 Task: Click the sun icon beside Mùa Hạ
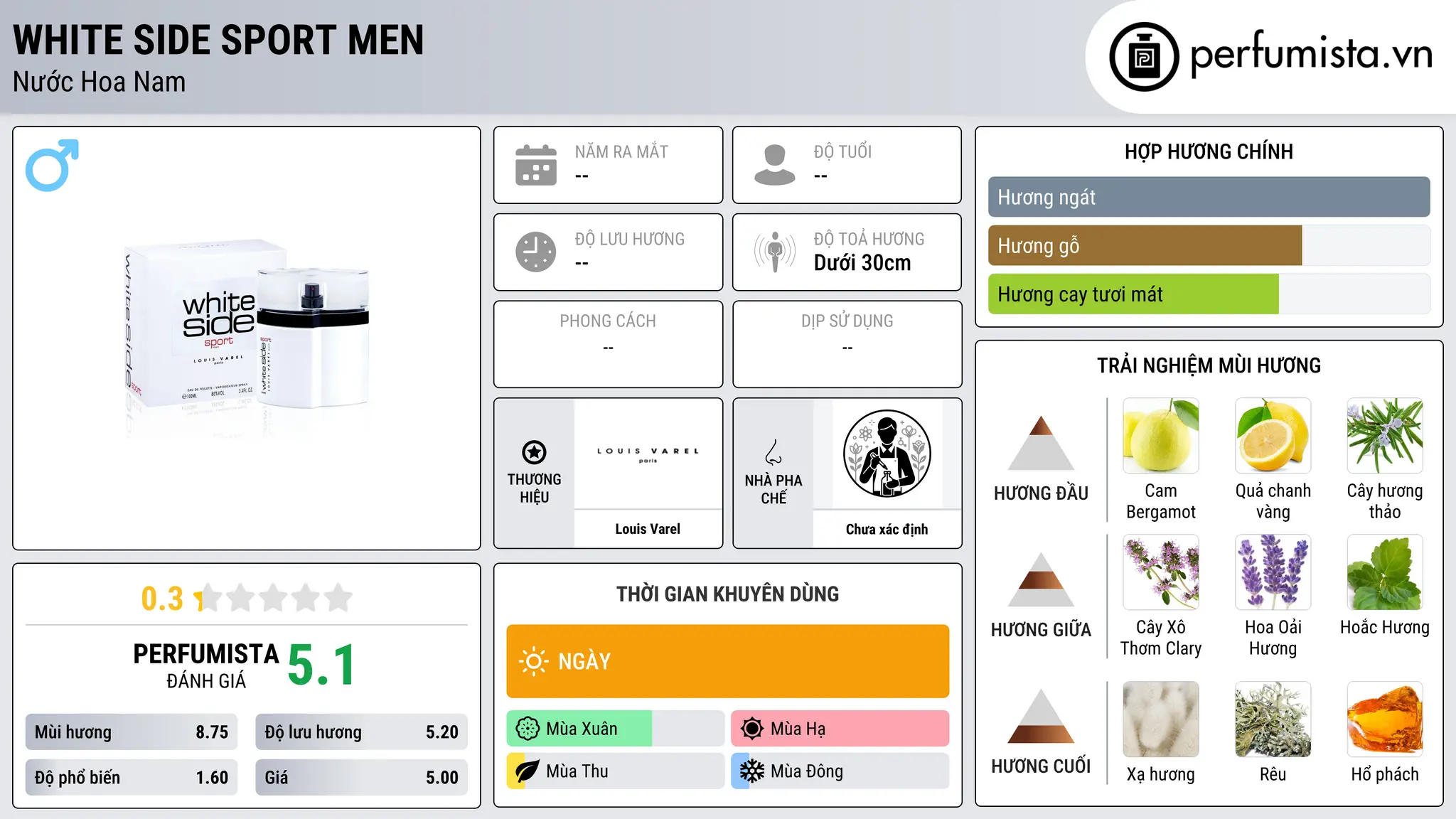tap(752, 729)
